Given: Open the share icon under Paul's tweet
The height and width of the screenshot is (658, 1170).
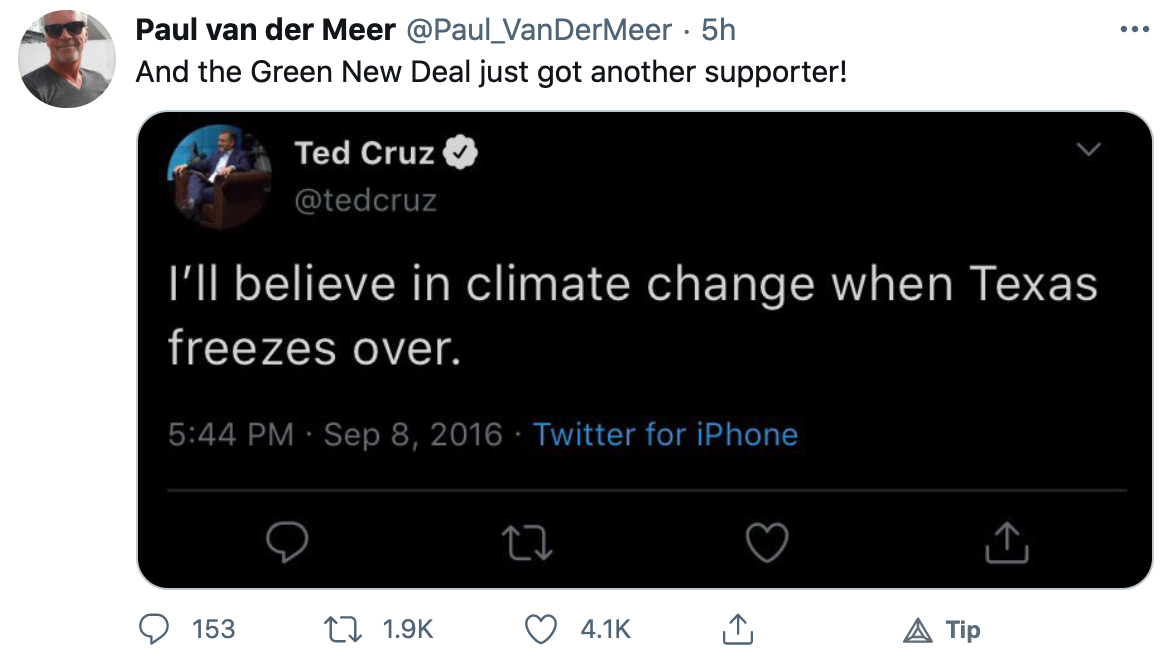Looking at the screenshot, I should 738,629.
